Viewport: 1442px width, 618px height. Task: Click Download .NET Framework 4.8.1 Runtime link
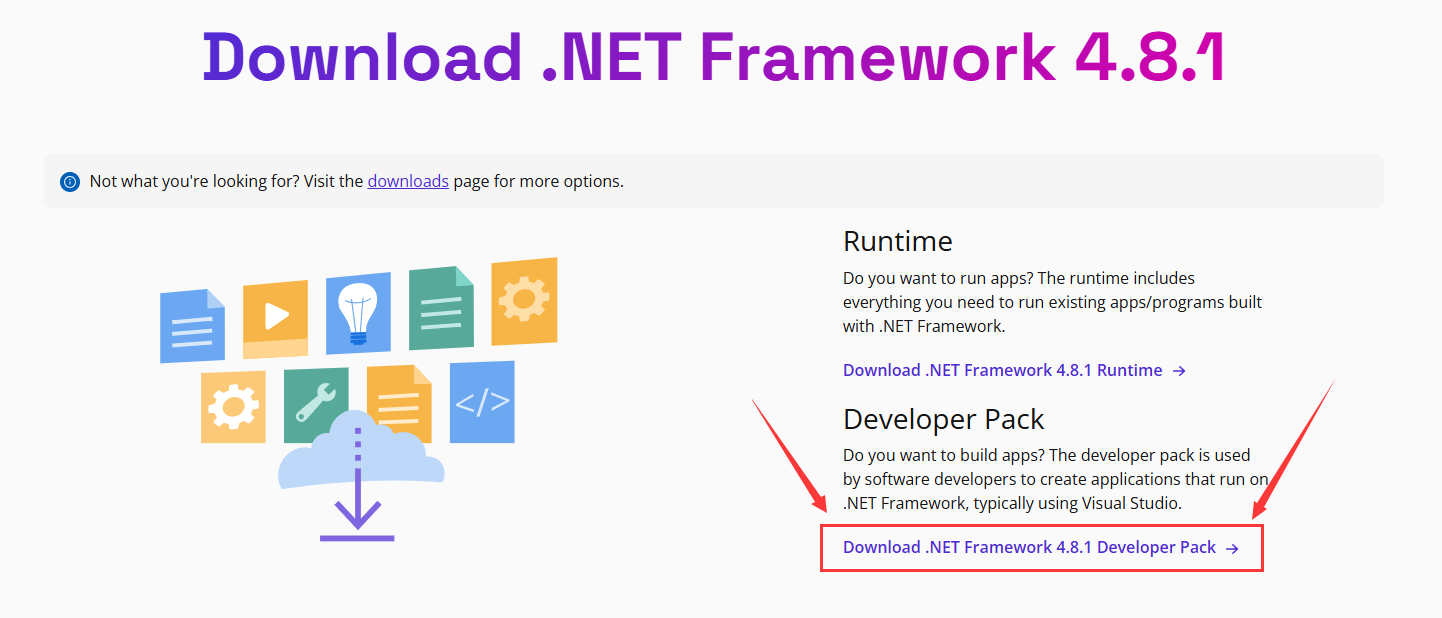pos(1014,370)
